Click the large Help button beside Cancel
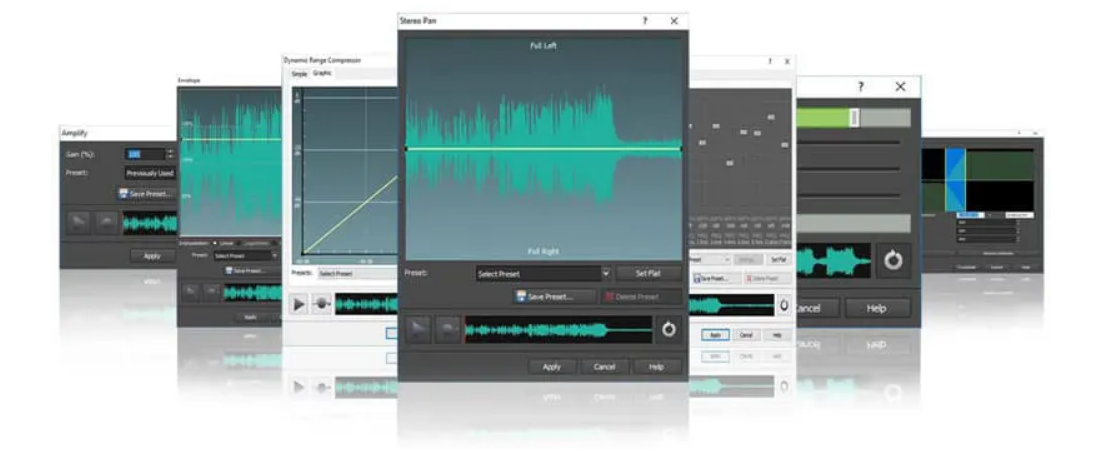Image resolution: width=1098 pixels, height=463 pixels. (877, 308)
